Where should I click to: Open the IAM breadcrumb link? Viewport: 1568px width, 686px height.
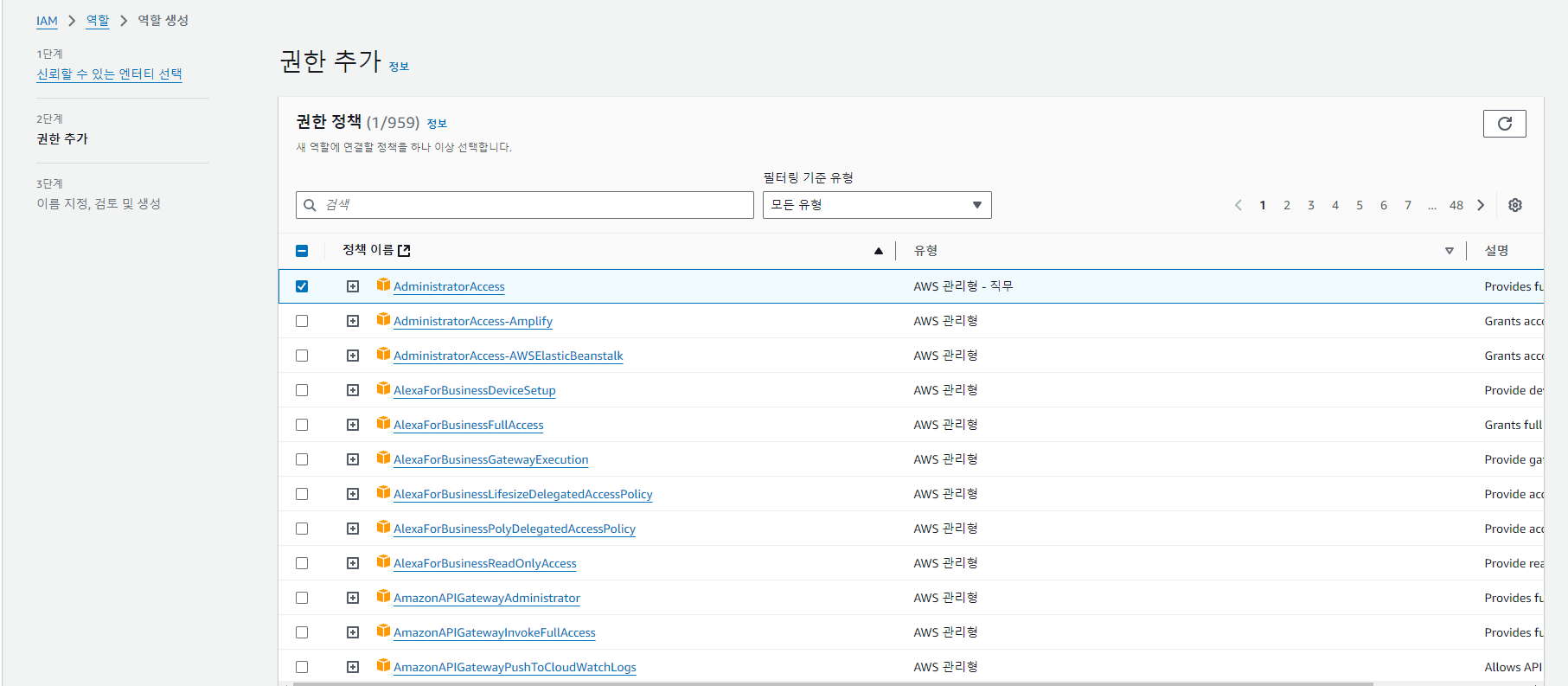(x=47, y=21)
